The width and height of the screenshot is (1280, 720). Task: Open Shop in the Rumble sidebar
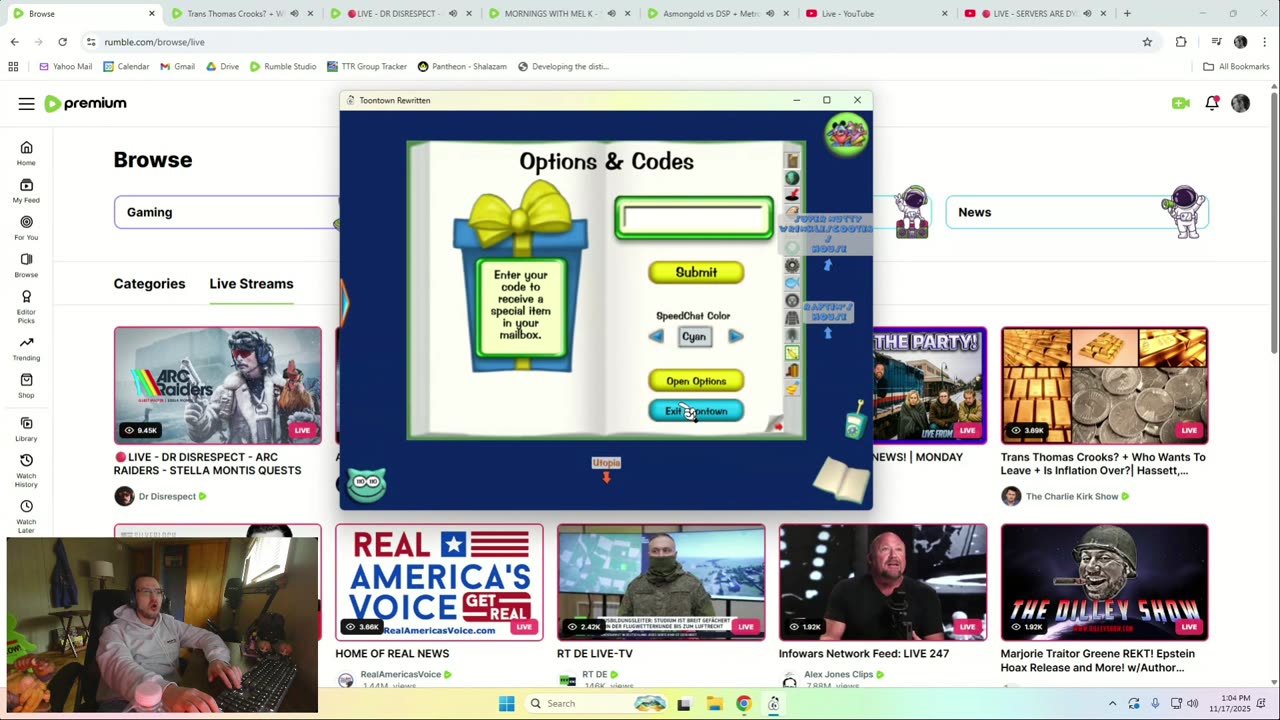click(x=26, y=385)
